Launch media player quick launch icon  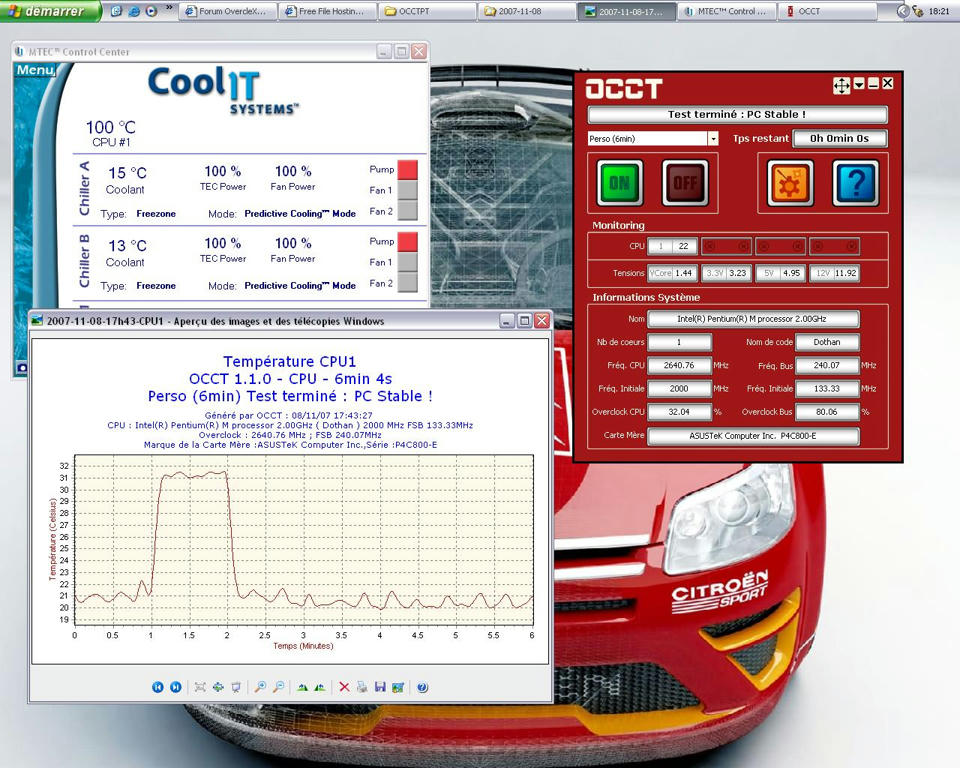151,11
